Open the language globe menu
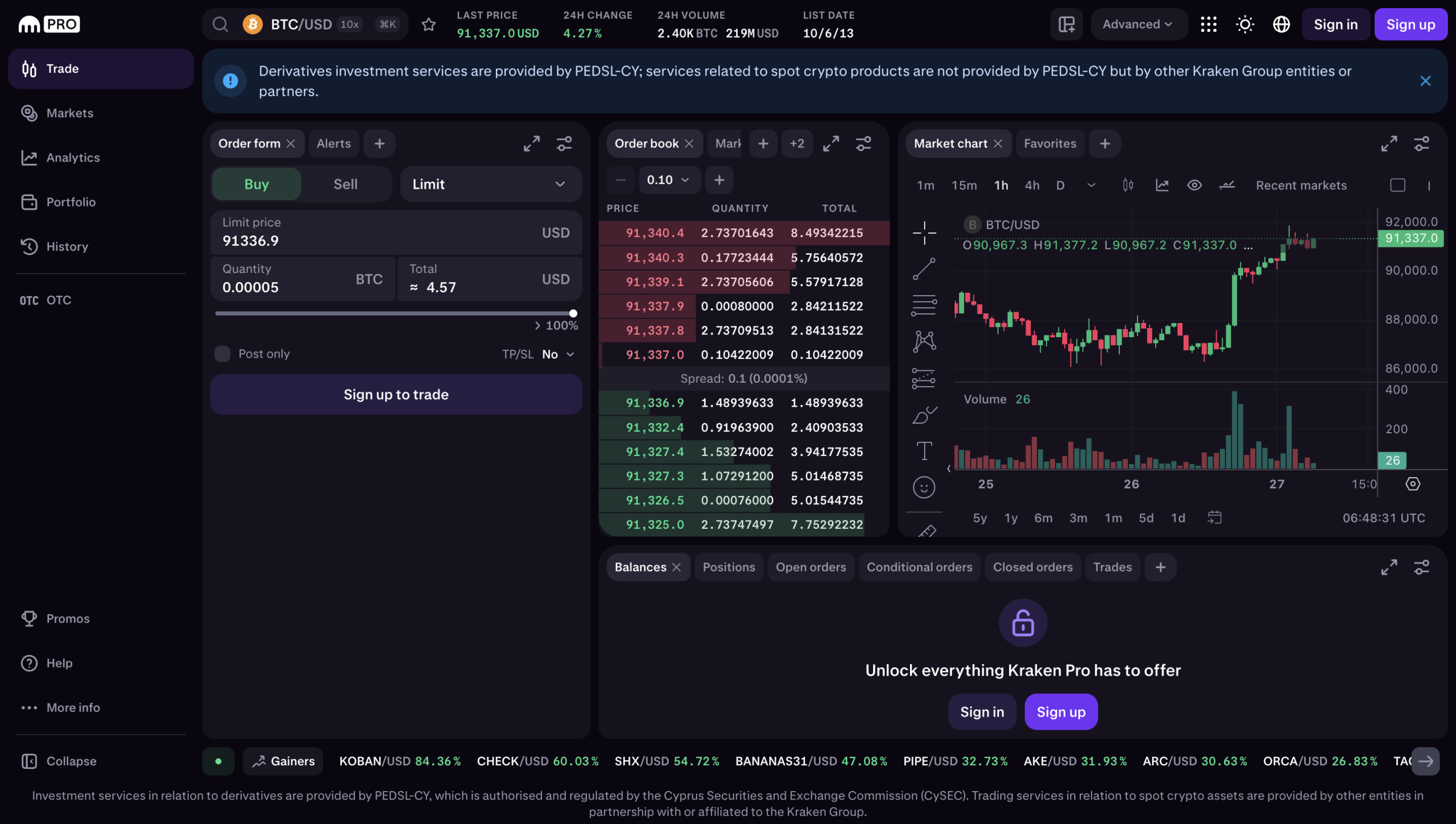This screenshot has width=1456, height=824. [1281, 24]
